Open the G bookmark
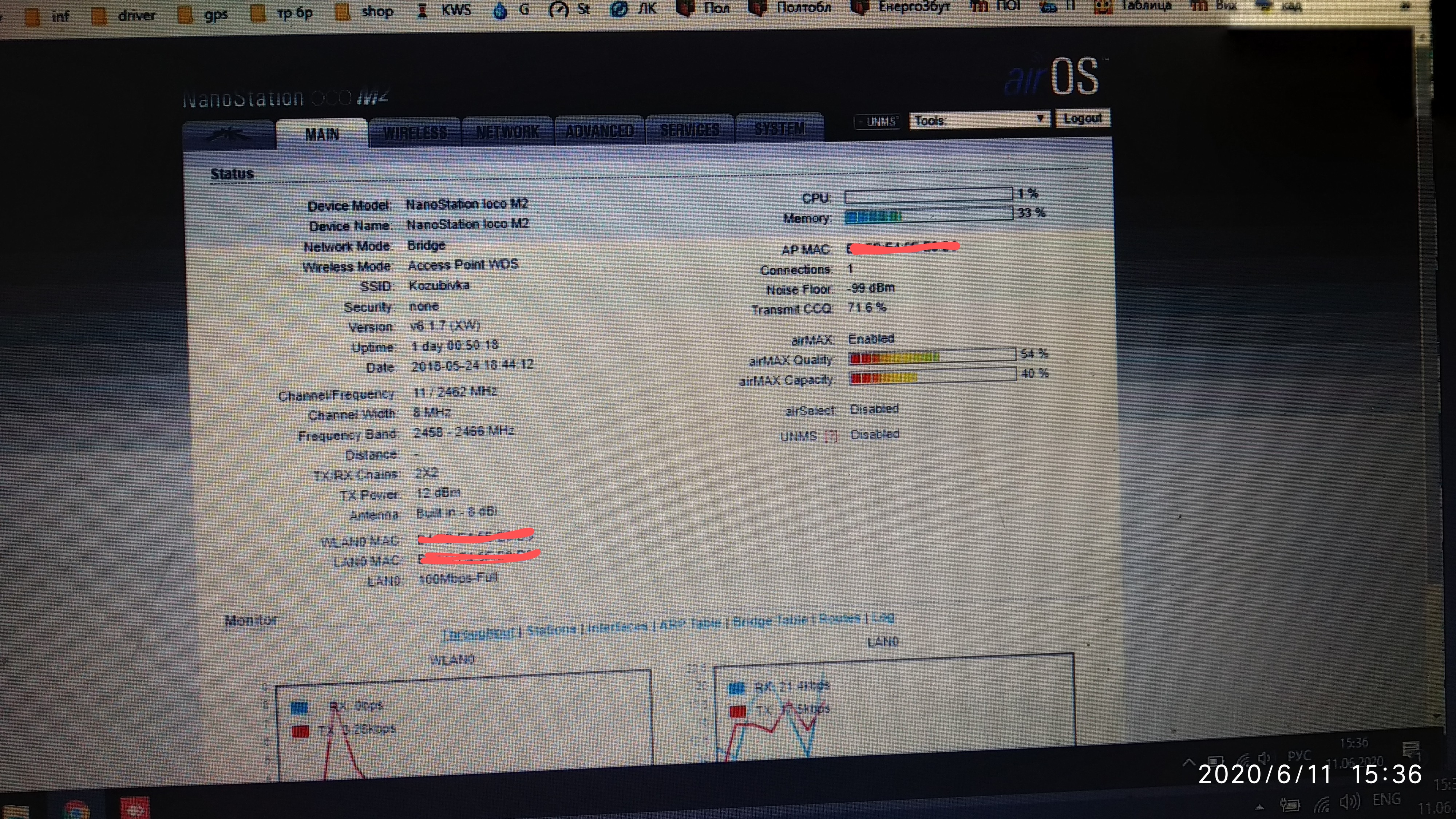 coord(511,9)
